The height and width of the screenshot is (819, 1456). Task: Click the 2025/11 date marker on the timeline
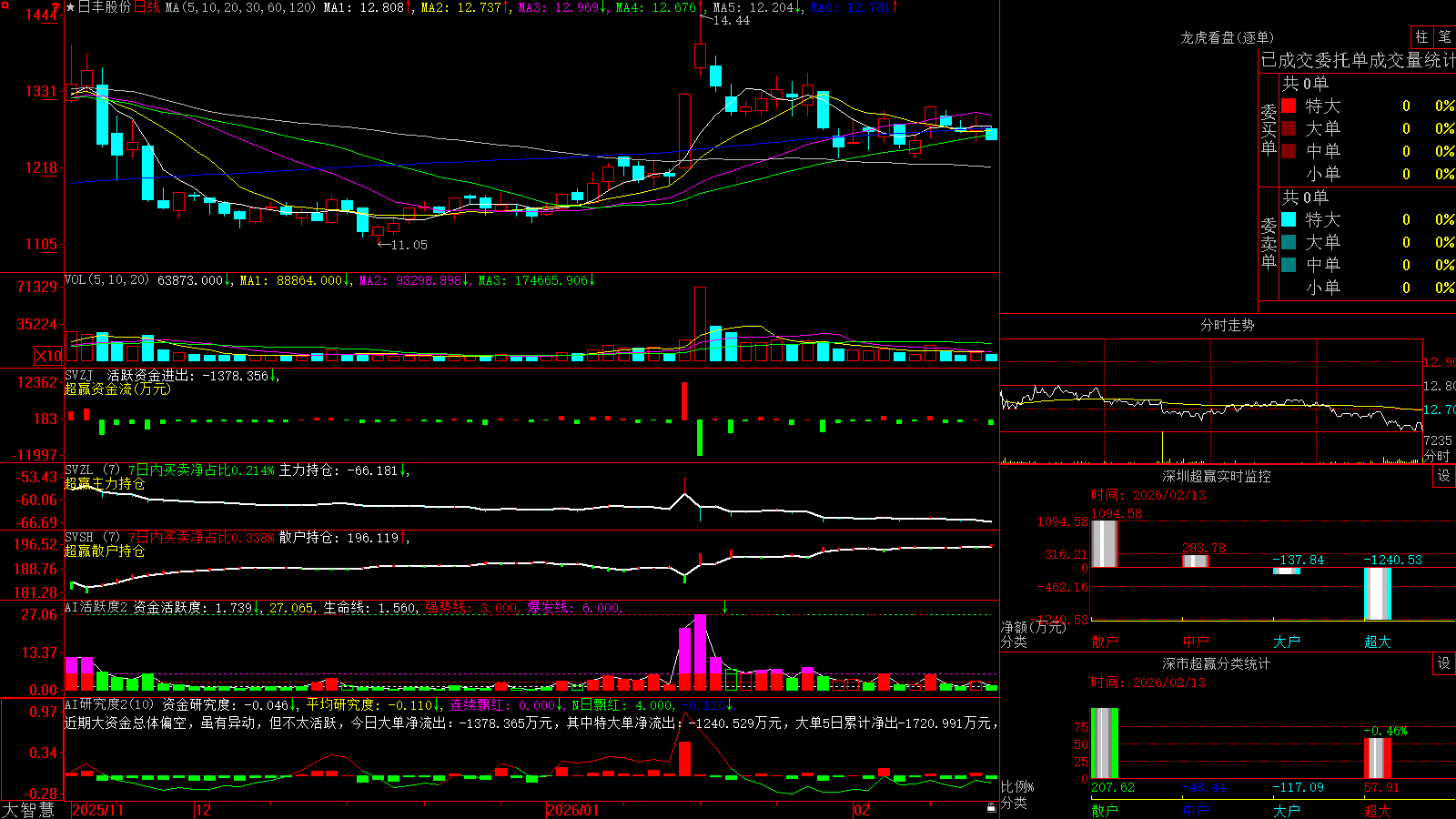pyautogui.click(x=97, y=810)
